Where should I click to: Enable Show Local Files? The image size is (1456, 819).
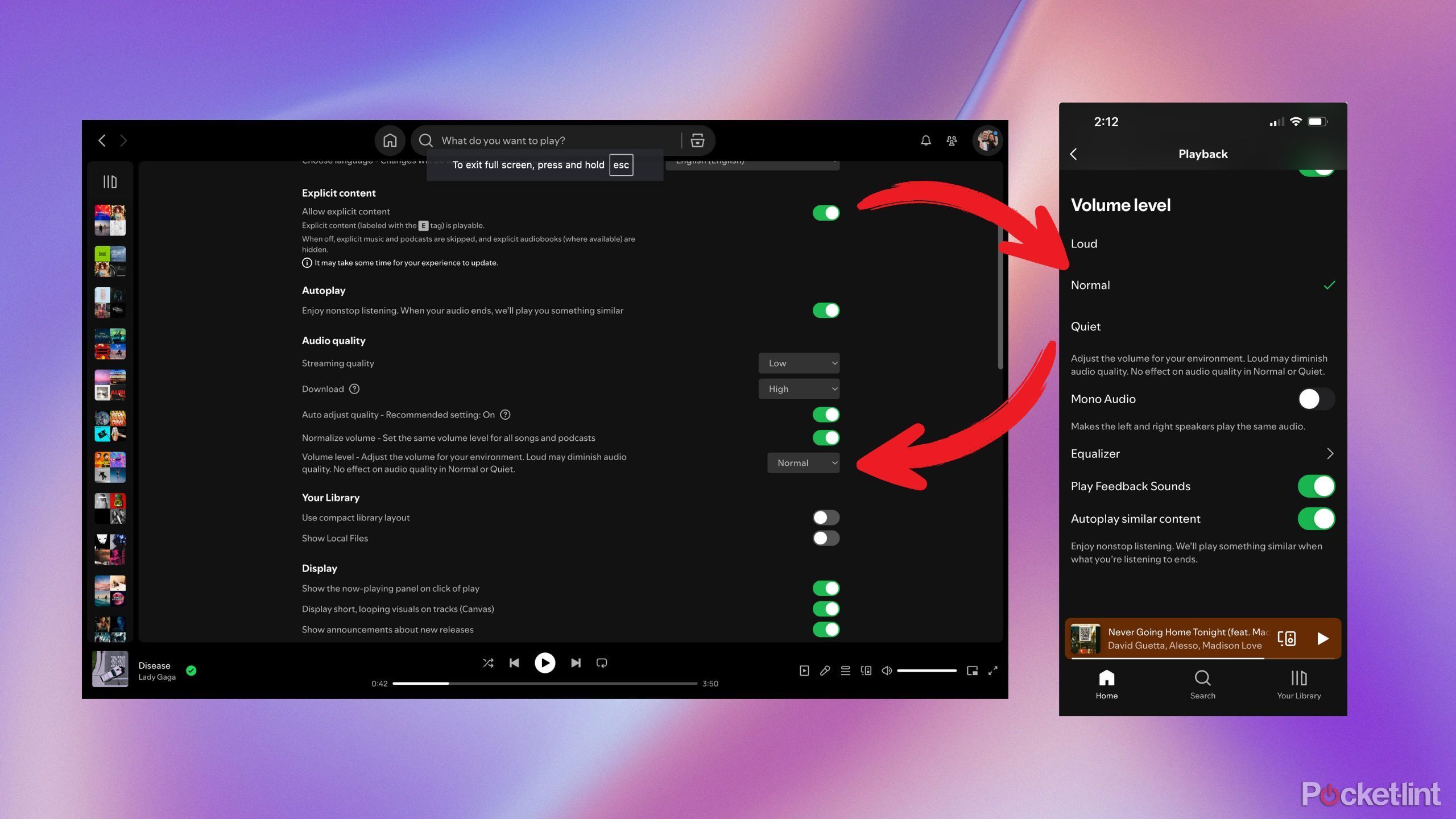pos(826,538)
